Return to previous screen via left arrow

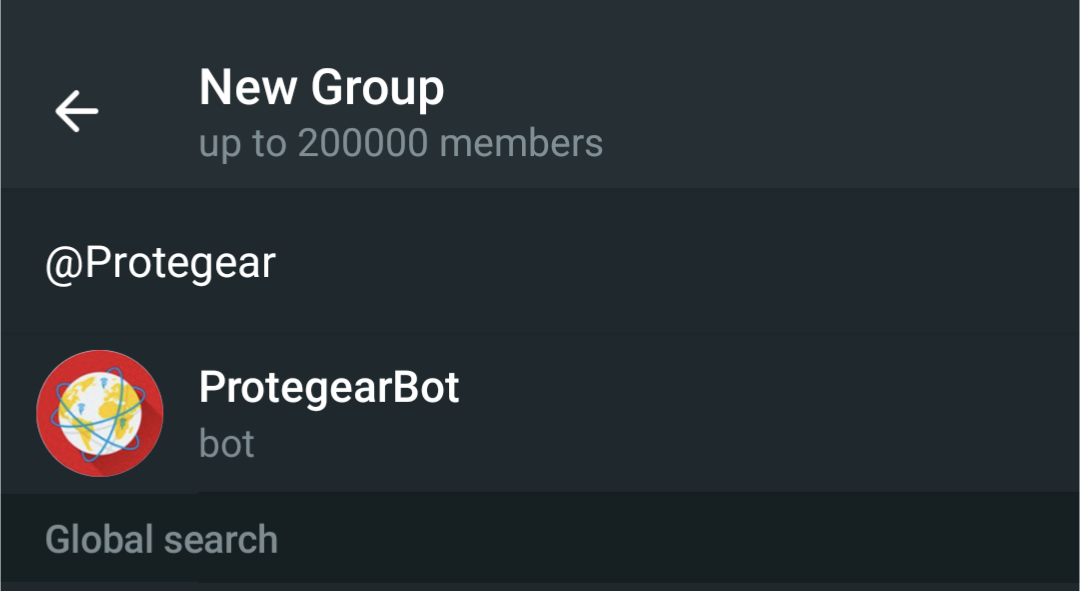point(76,110)
